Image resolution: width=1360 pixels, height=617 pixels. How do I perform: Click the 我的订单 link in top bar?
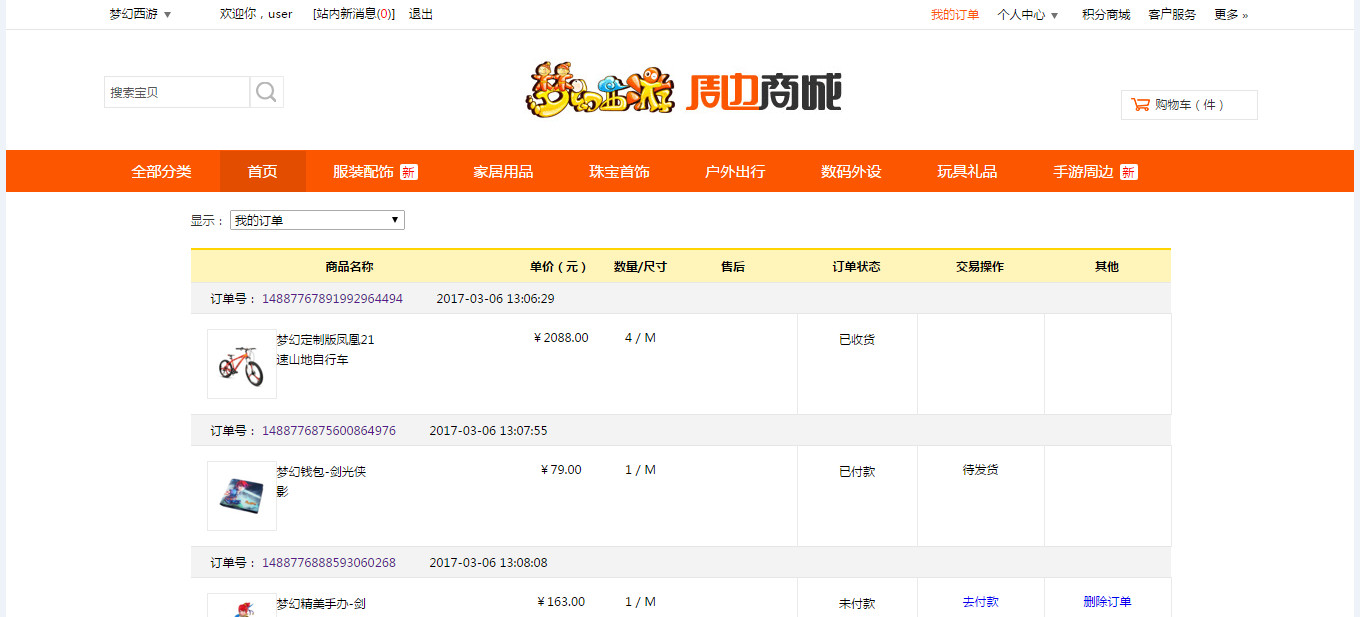click(955, 15)
